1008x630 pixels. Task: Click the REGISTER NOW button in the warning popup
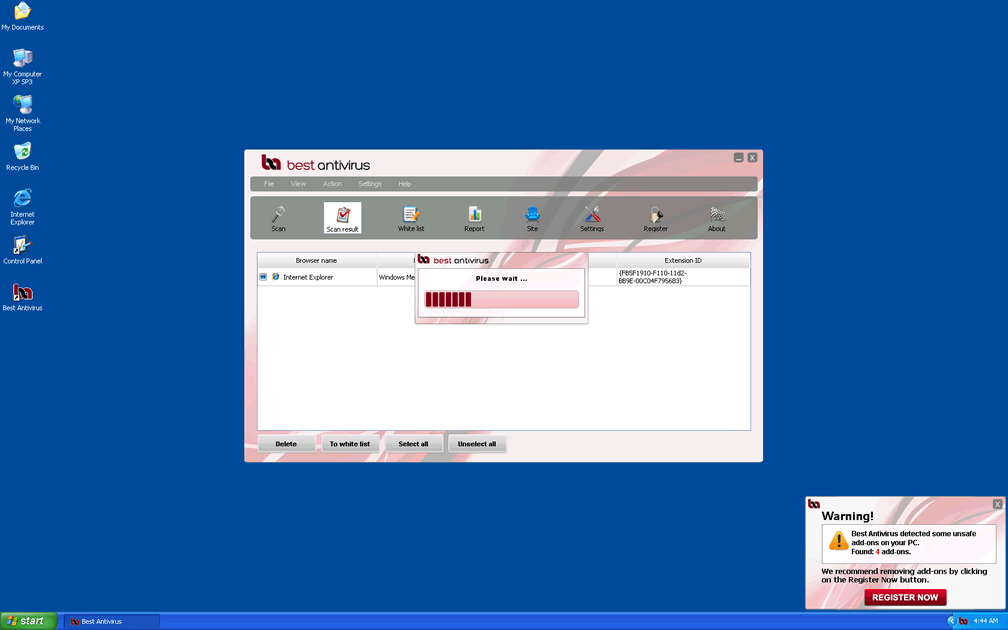(905, 597)
